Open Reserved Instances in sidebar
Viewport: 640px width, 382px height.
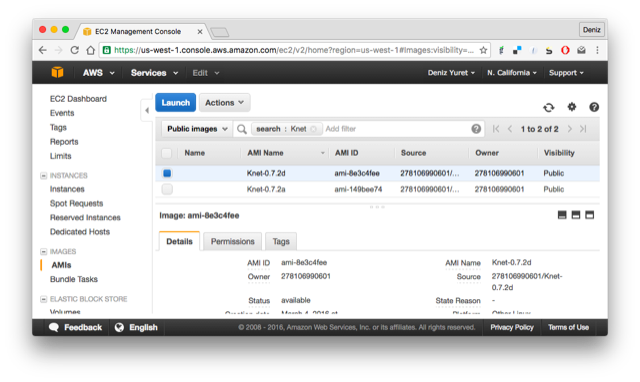85,218
